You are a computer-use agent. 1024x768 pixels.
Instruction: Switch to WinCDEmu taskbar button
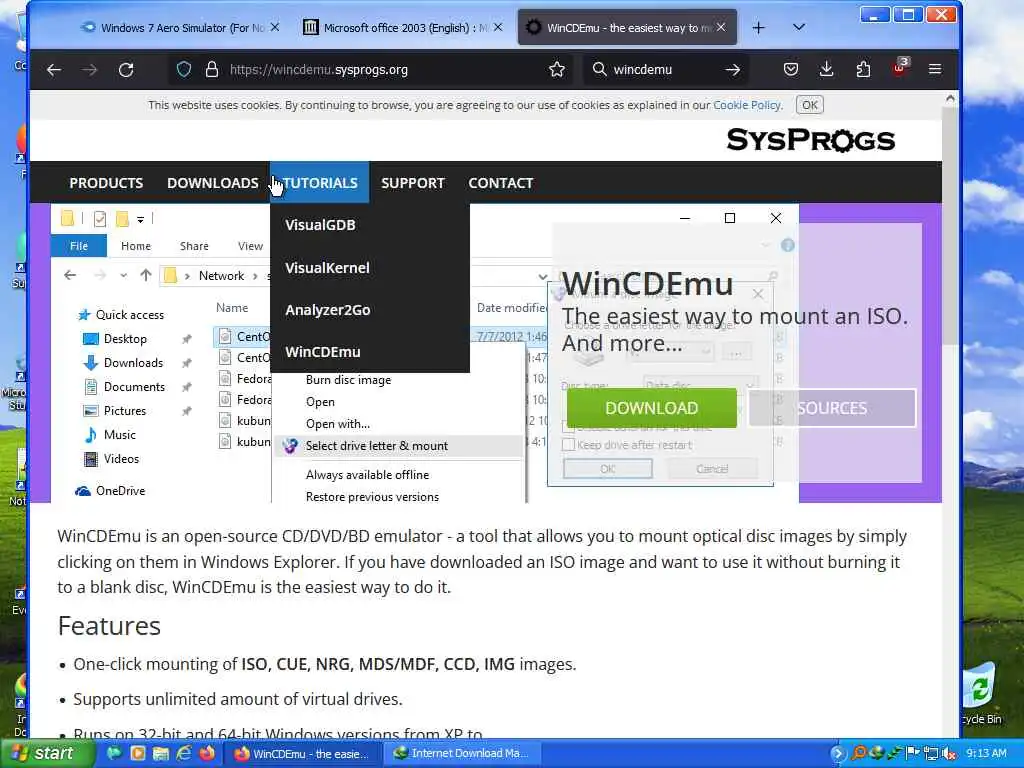tap(303, 754)
